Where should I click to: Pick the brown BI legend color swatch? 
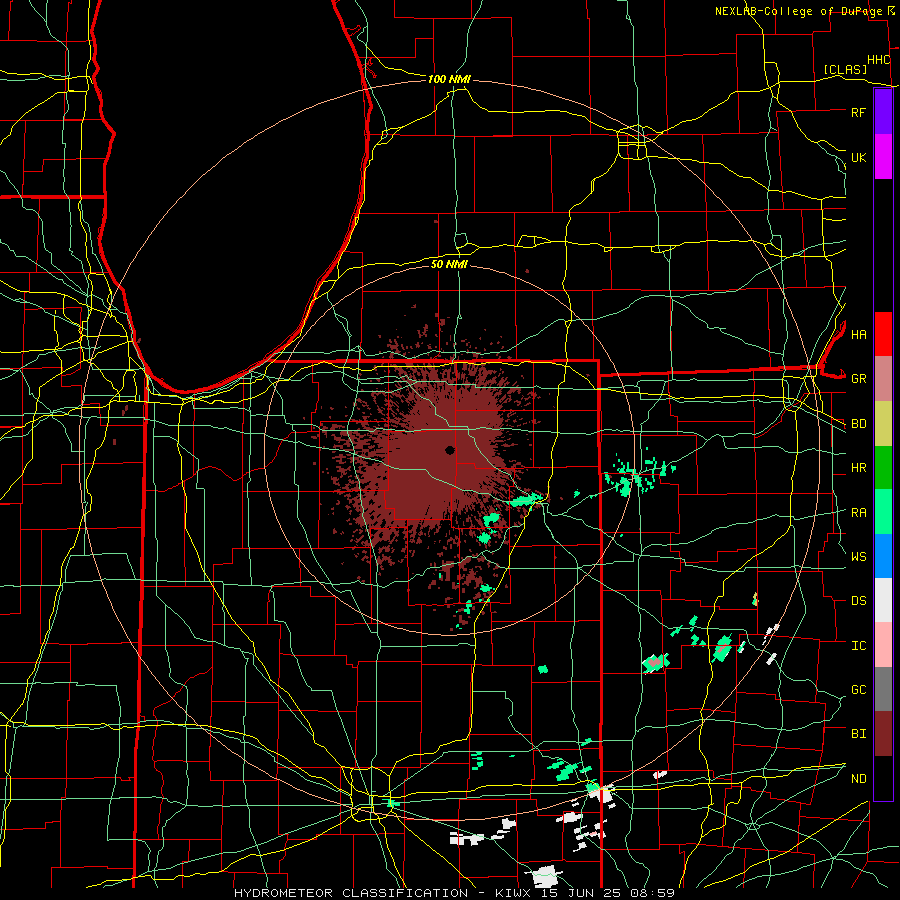(x=883, y=734)
